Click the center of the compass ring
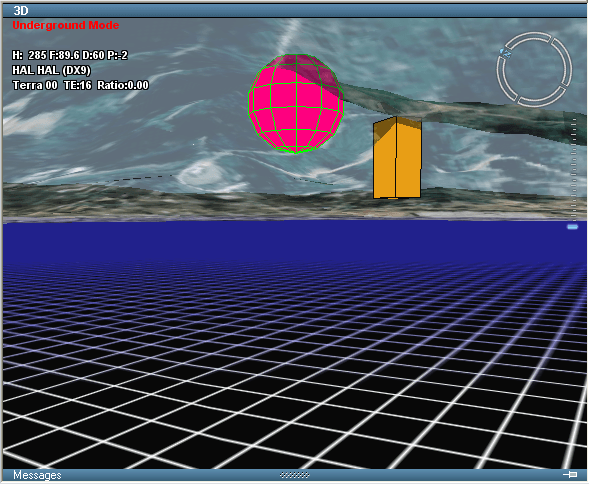Viewport: 589px width, 484px height. pos(534,69)
